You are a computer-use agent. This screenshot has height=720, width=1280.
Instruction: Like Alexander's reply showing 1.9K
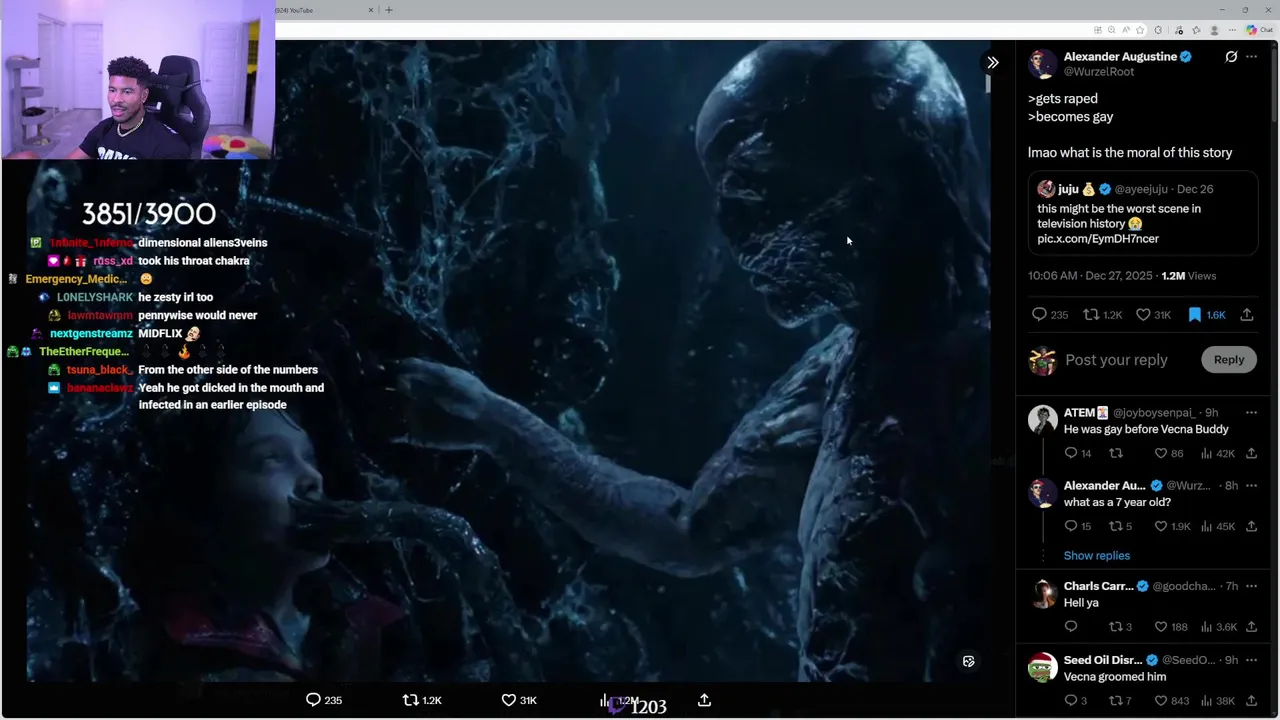click(1173, 526)
